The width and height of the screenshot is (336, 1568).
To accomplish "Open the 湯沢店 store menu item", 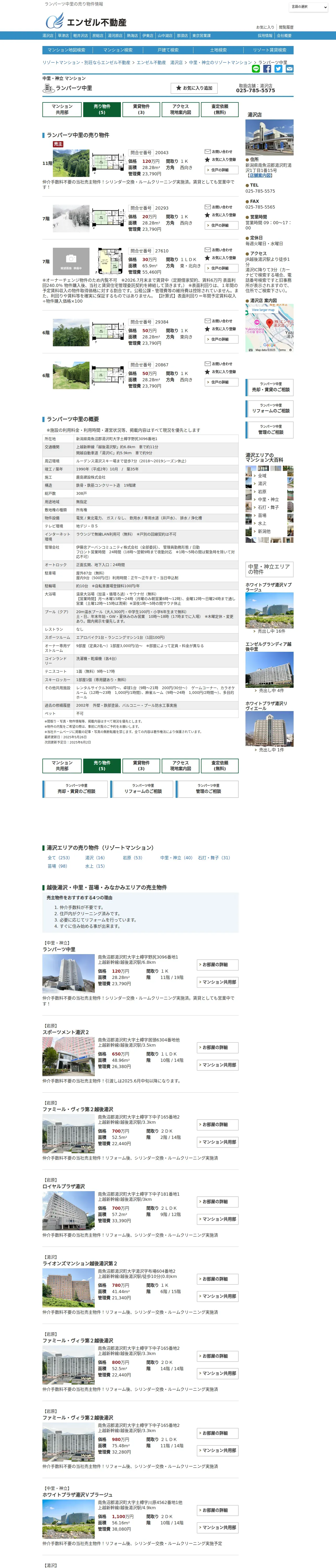I will pyautogui.click(x=48, y=35).
